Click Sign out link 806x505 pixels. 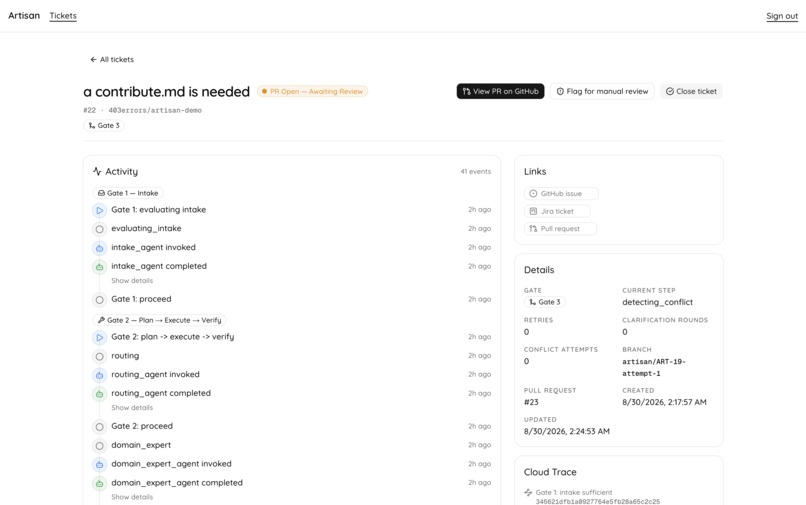(782, 16)
